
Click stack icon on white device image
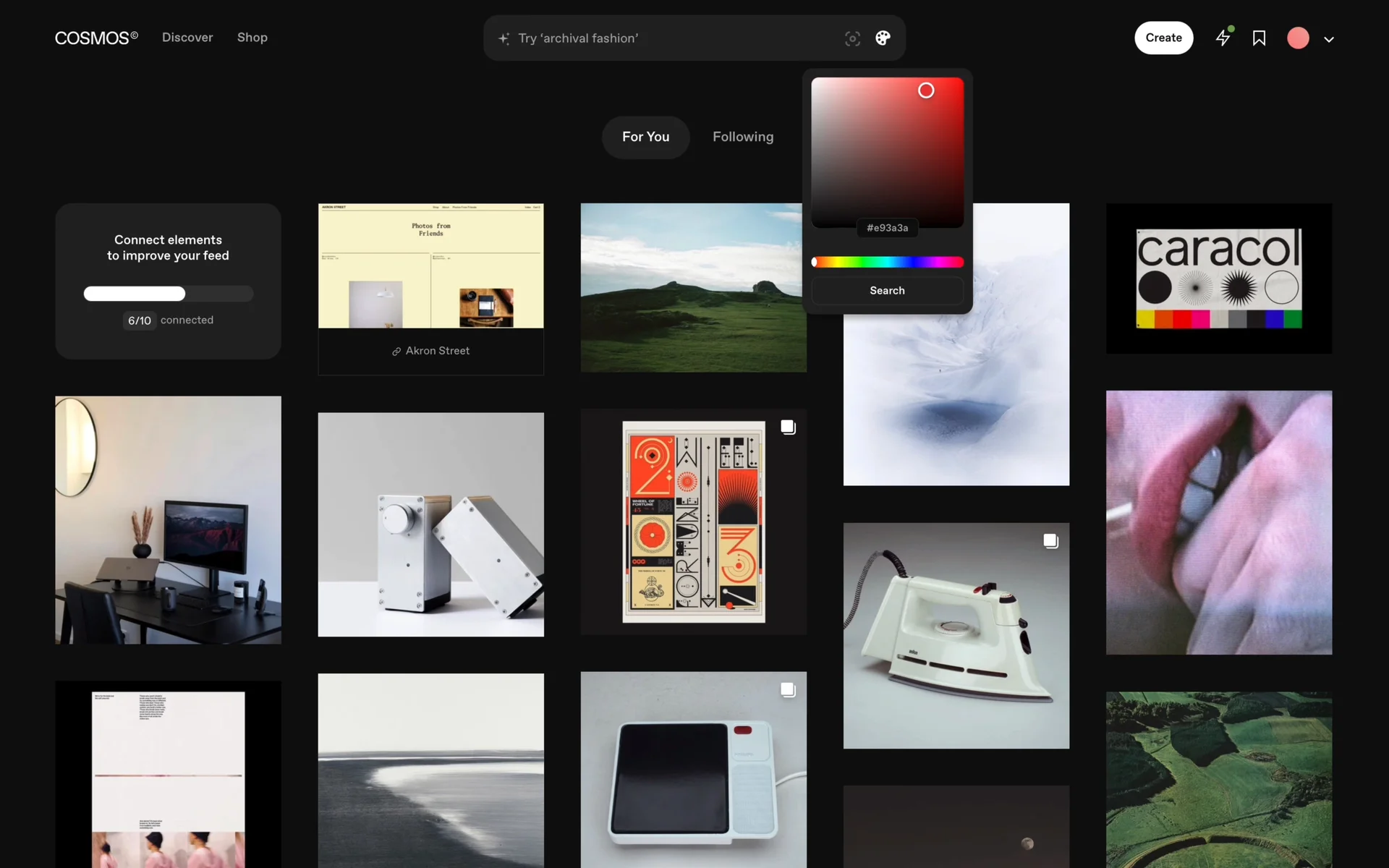click(788, 690)
